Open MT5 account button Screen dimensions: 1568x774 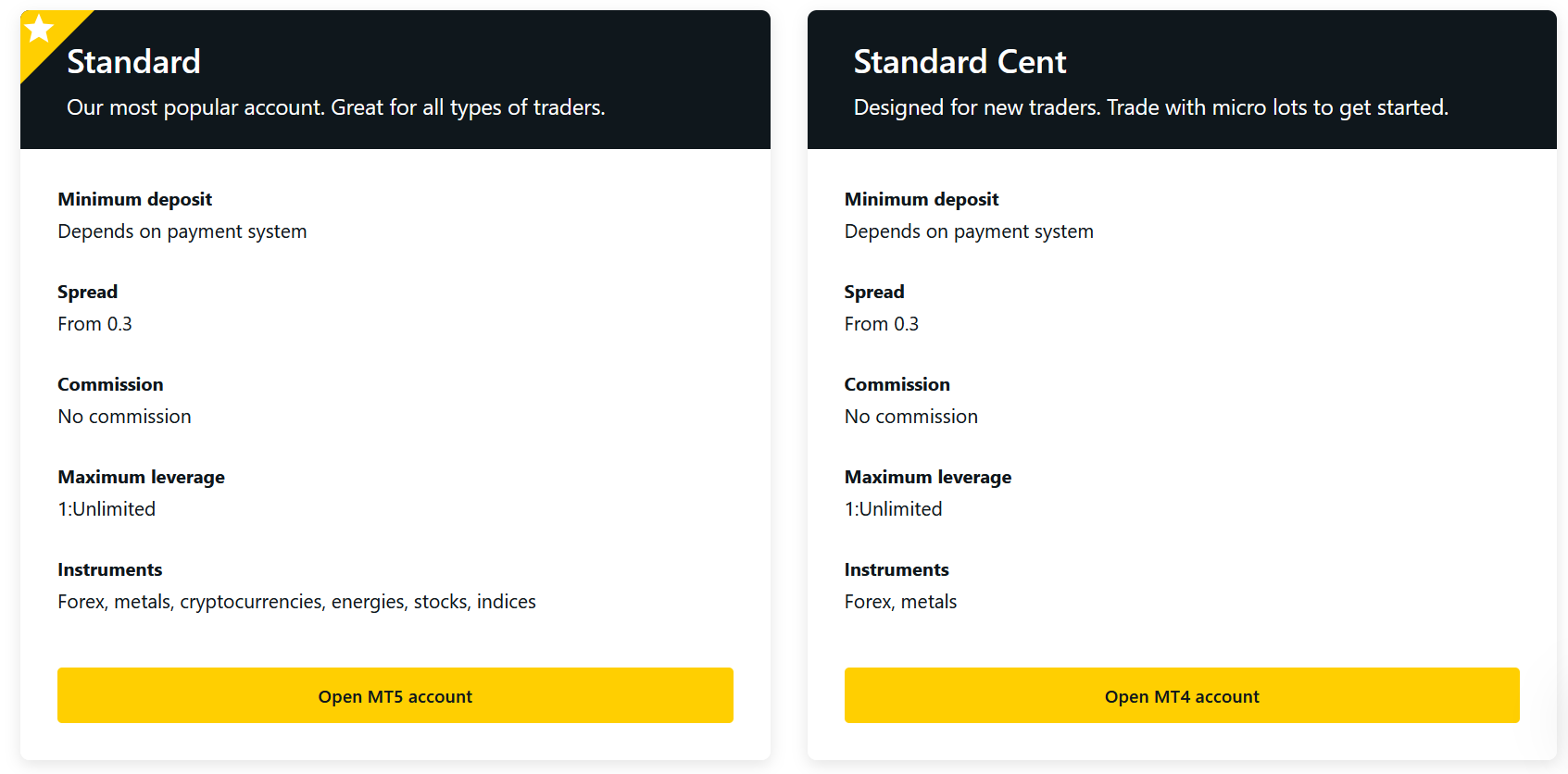[x=395, y=695]
